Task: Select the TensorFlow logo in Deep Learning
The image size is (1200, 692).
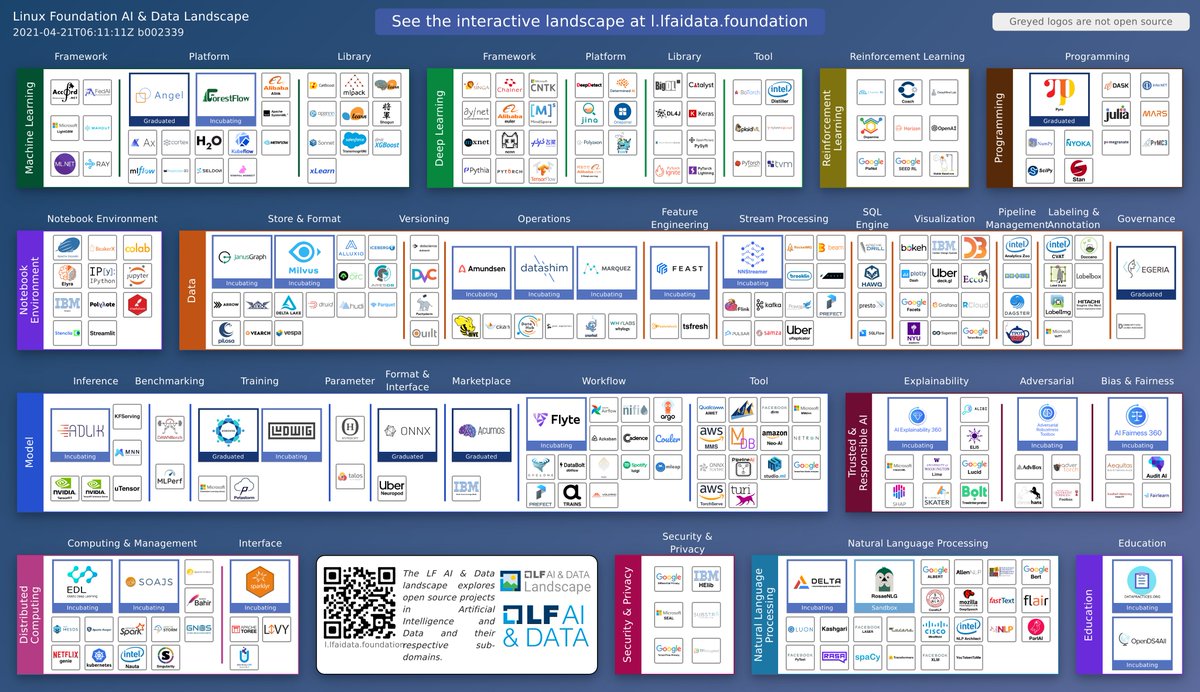Action: coord(543,171)
